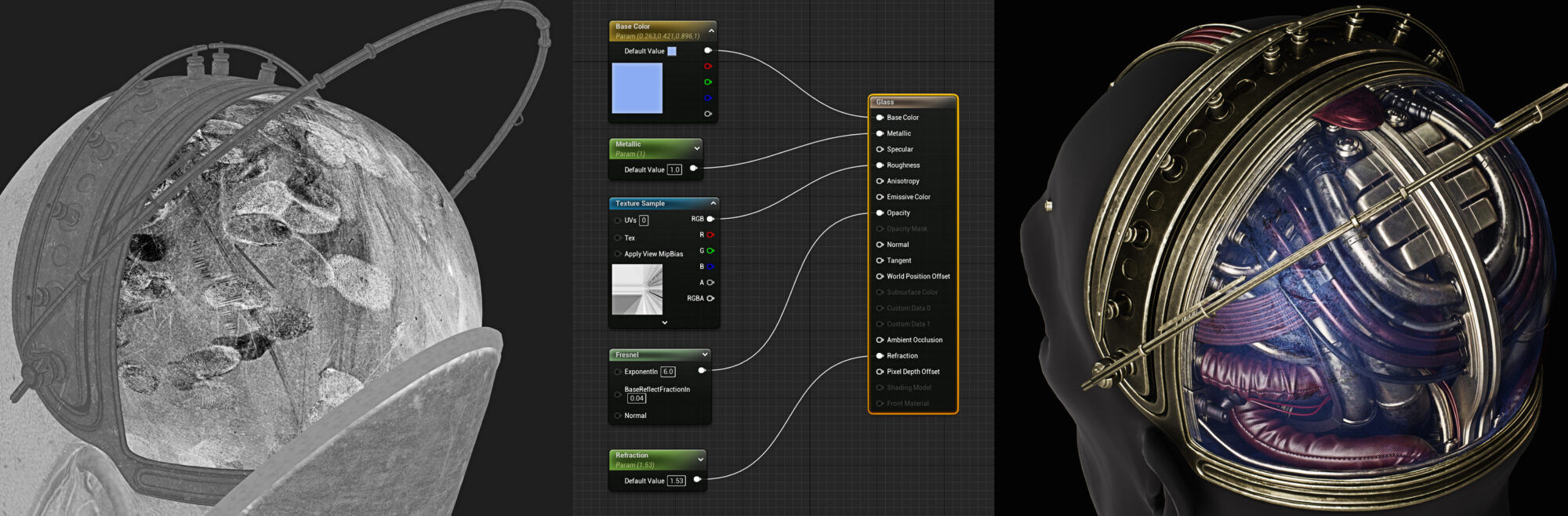Screen dimensions: 1568x516
Task: Click the Emissive Color input pin
Action: (x=880, y=197)
